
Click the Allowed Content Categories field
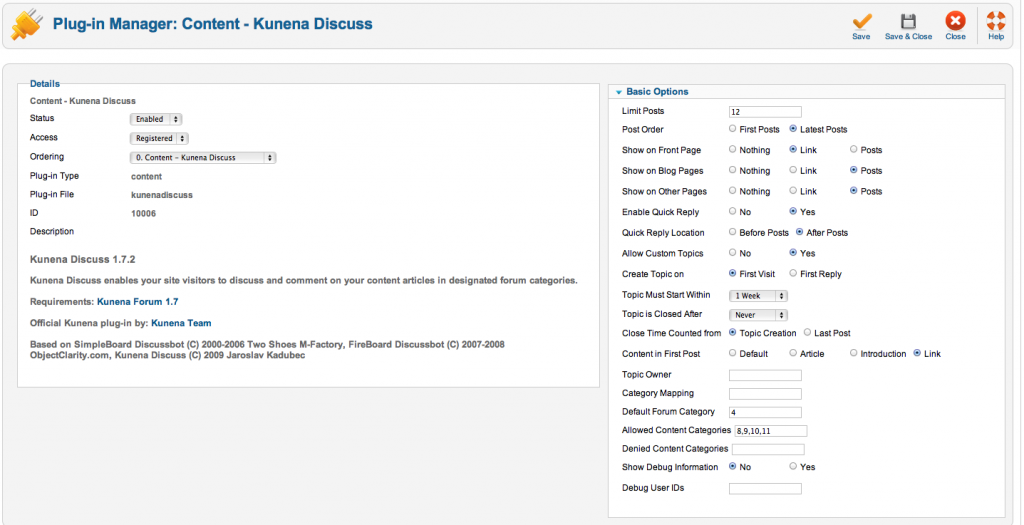coord(770,431)
